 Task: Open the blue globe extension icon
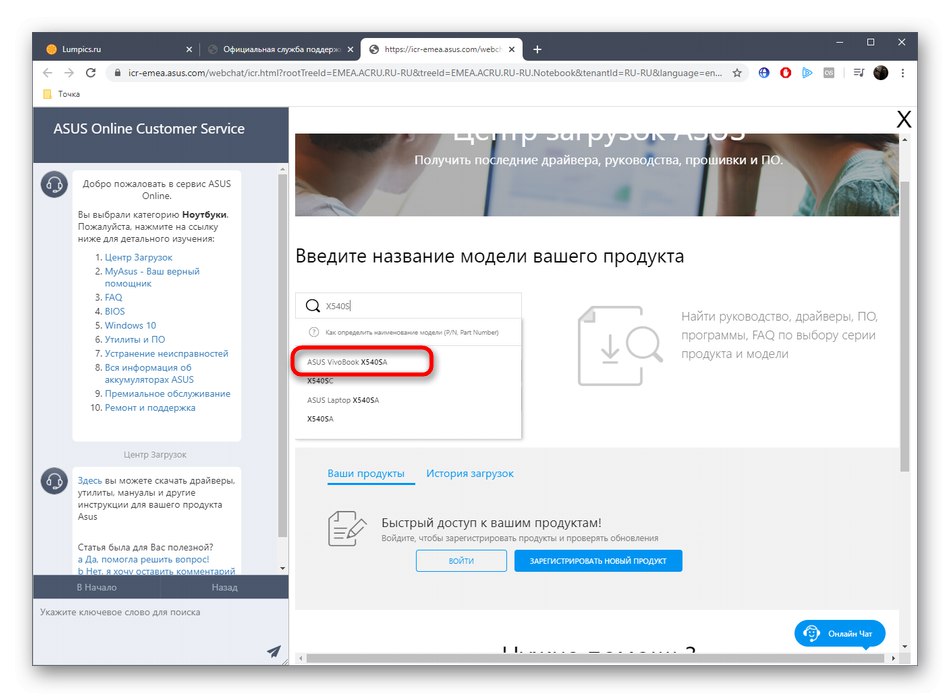click(x=764, y=73)
